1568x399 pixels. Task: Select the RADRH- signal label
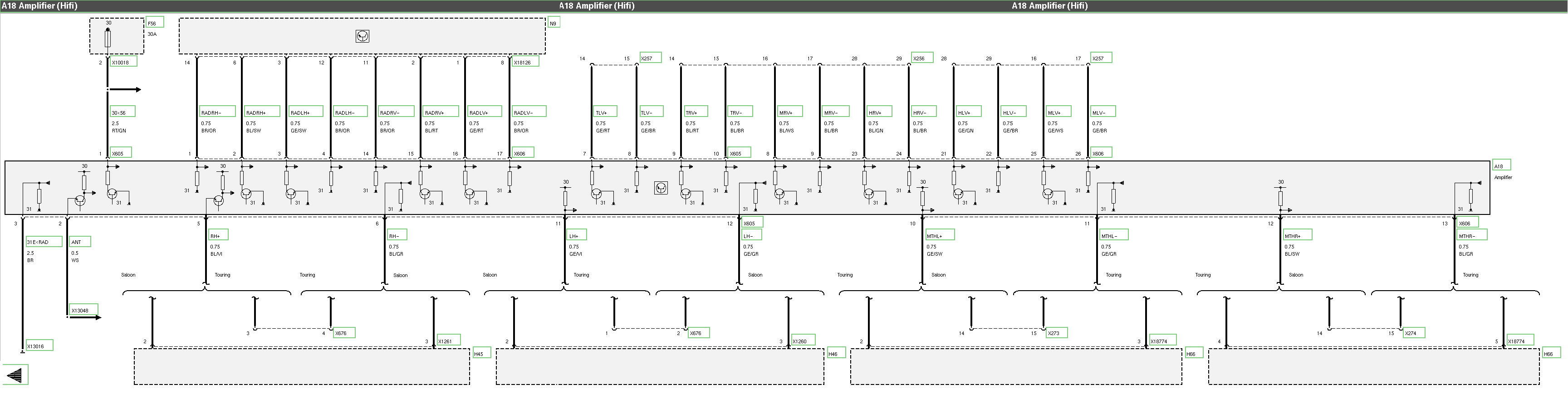217,112
